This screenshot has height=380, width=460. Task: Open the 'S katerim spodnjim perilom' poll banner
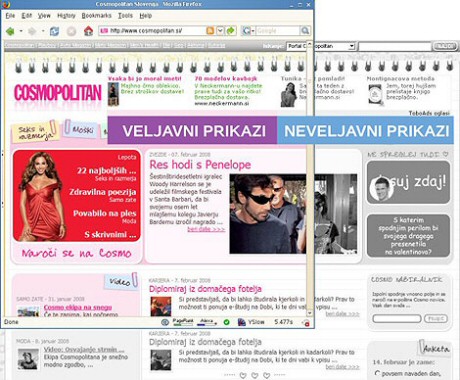point(408,236)
